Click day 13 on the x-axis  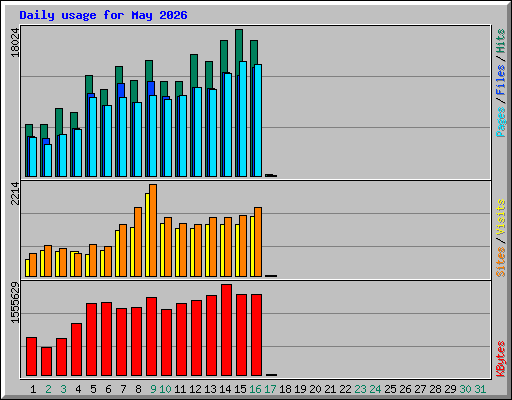point(210,389)
